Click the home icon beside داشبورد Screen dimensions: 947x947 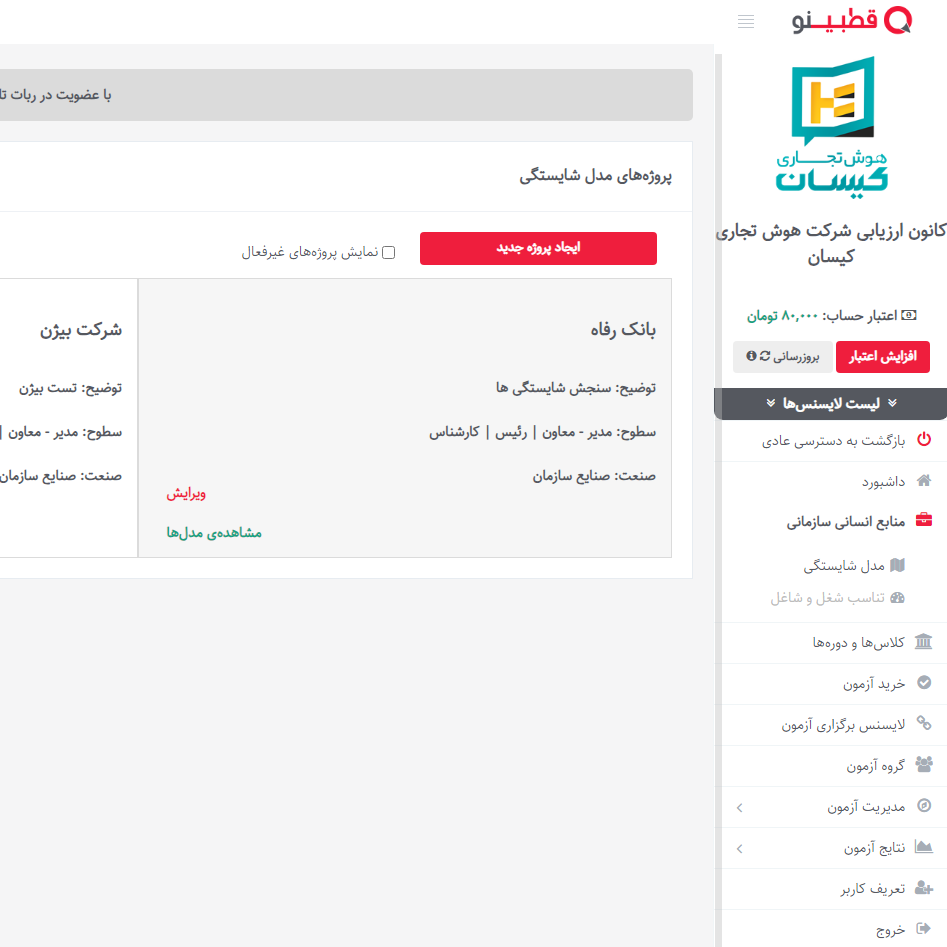tap(923, 481)
